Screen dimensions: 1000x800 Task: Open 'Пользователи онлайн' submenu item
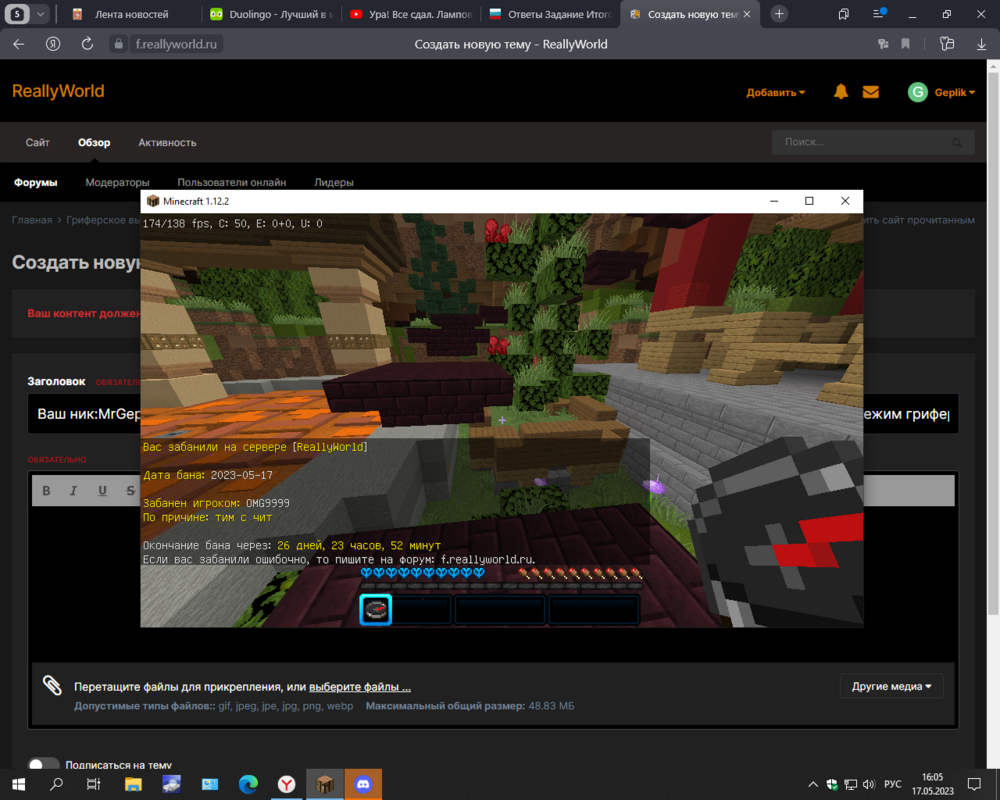pos(232,182)
